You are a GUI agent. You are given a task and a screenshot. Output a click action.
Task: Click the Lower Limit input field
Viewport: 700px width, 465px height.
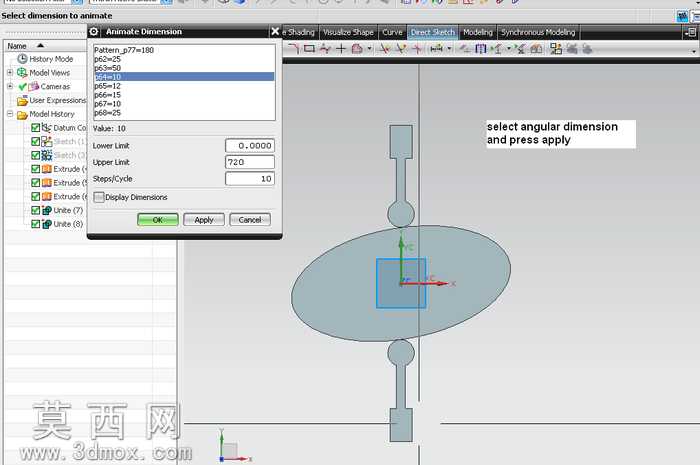coord(250,146)
